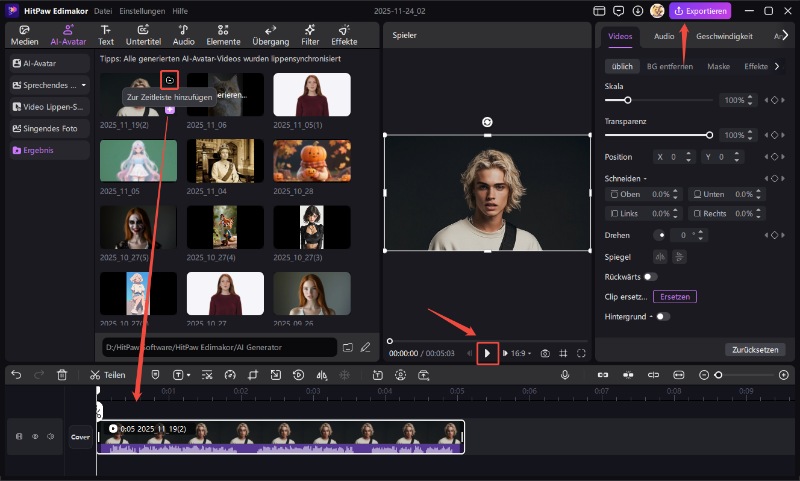Click the Exportieren button
The width and height of the screenshot is (800, 481).
click(x=700, y=11)
